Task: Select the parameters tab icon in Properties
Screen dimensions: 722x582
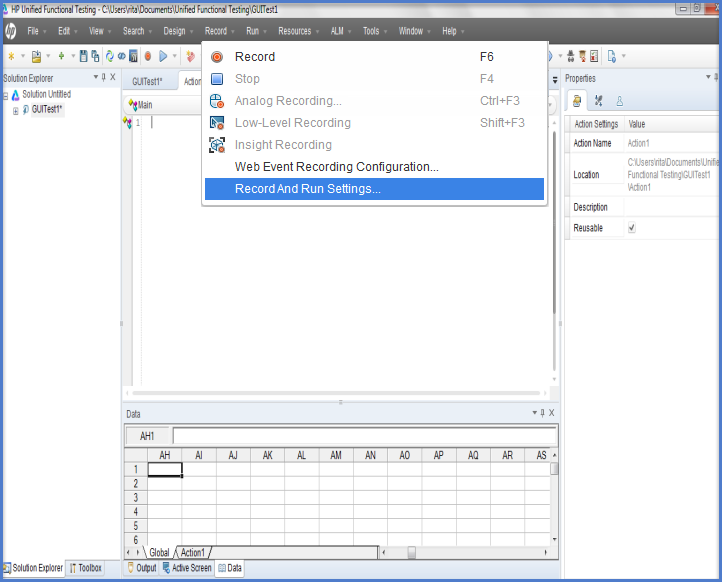Action: tap(599, 101)
